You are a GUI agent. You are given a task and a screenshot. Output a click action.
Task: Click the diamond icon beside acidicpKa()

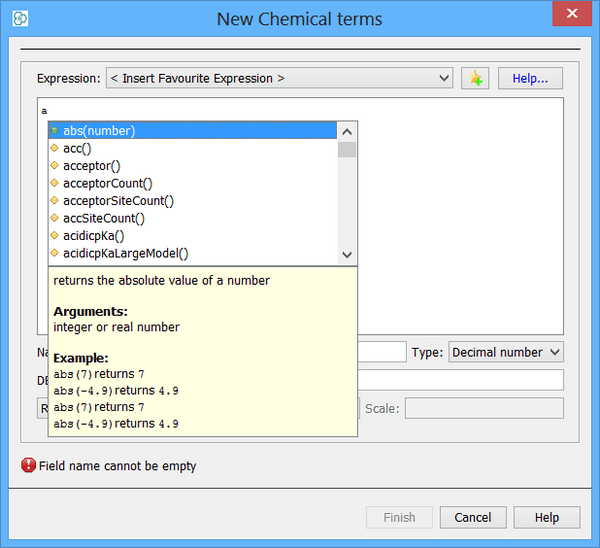tap(54, 236)
